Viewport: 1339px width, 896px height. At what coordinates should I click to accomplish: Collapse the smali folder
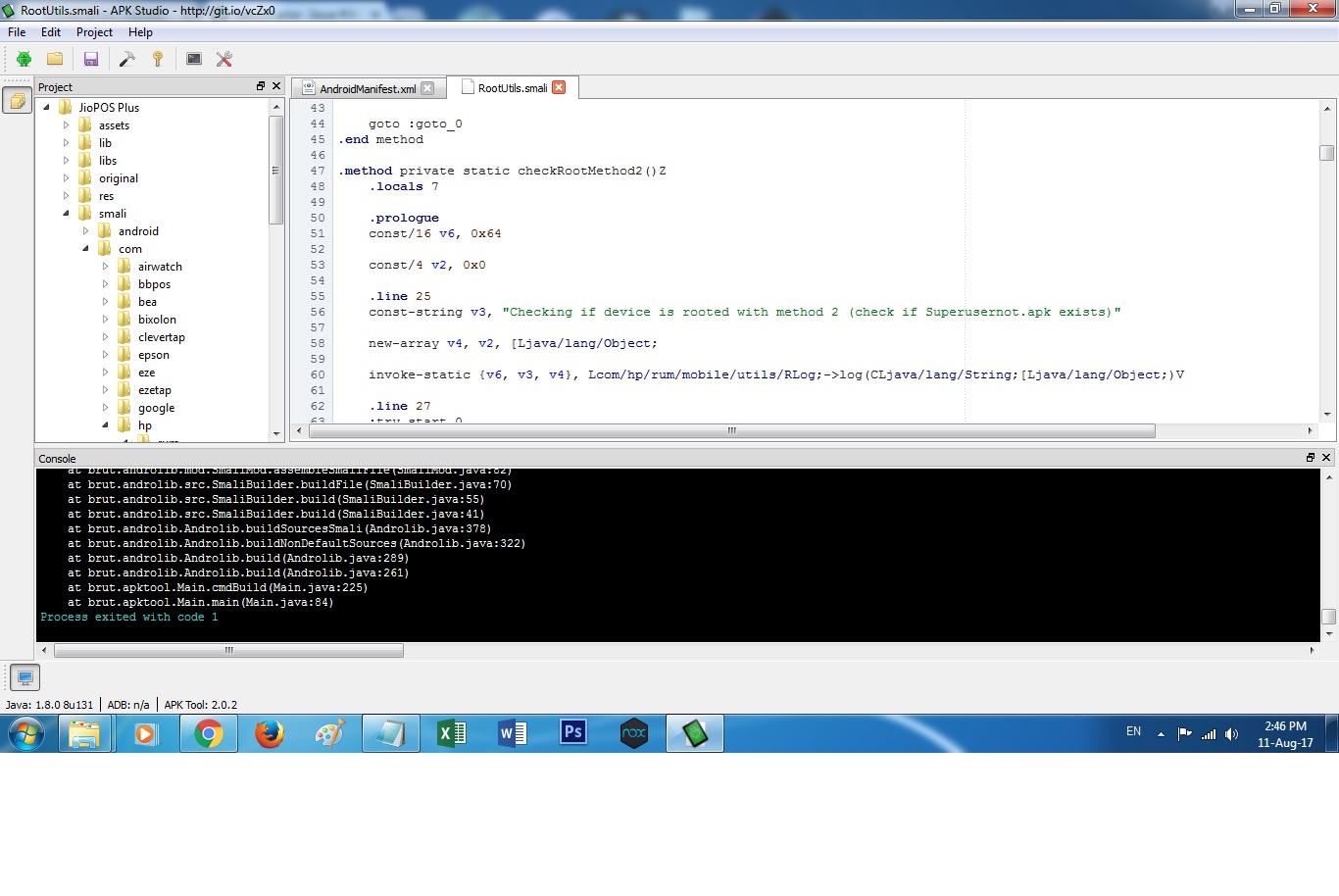click(66, 214)
